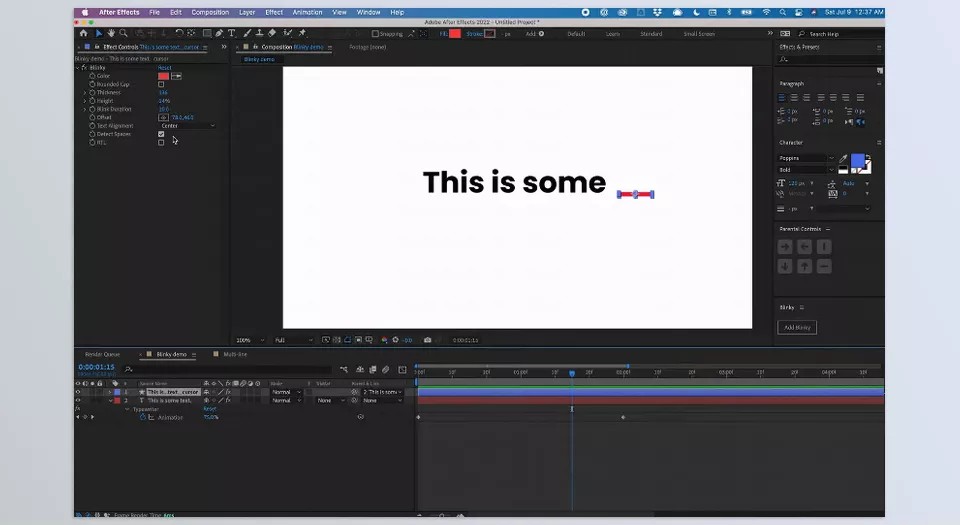
Task: Click the up arrow in Parental Controls
Action: coord(804,266)
